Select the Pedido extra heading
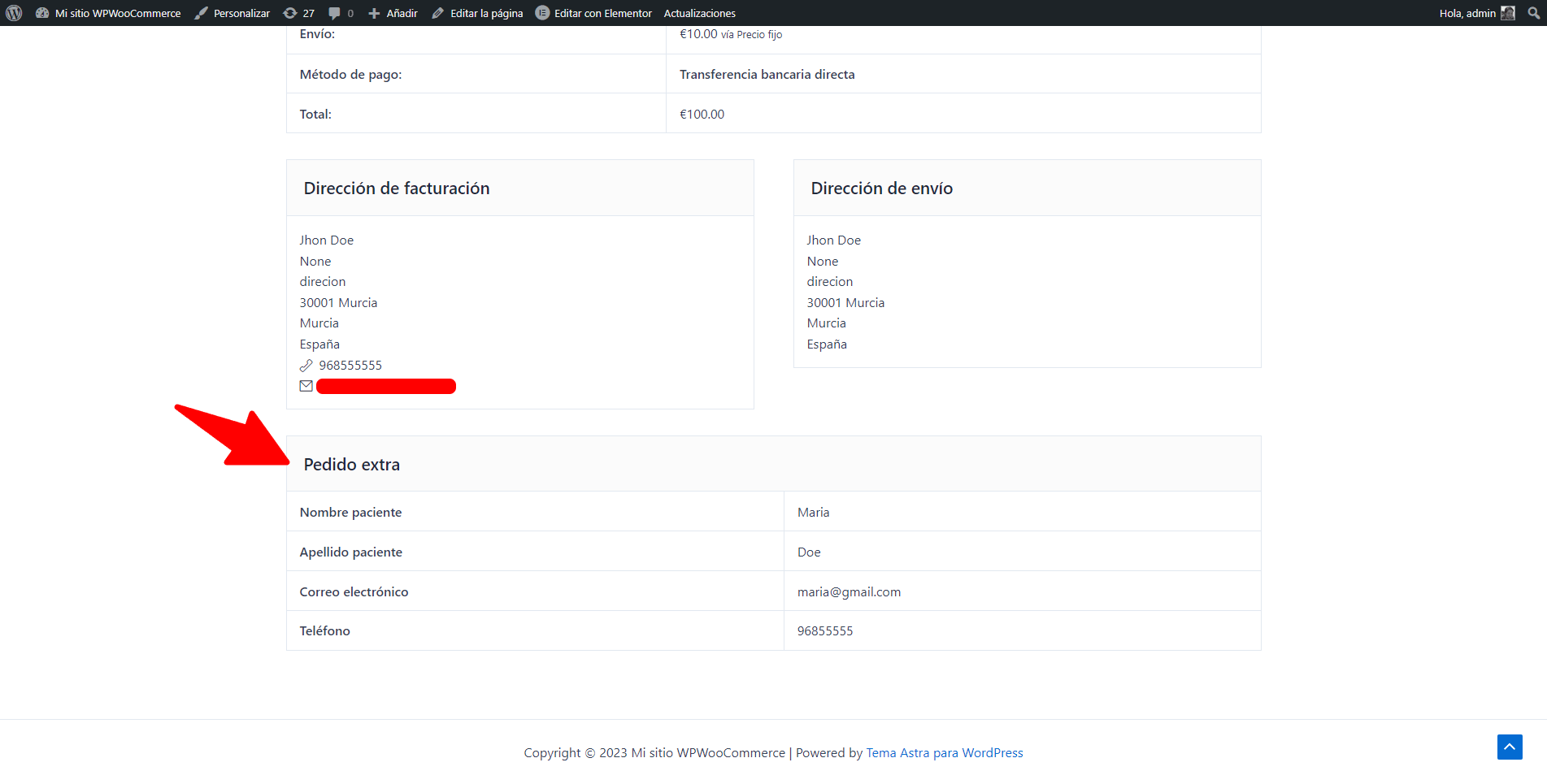The image size is (1547, 784). [x=351, y=465]
